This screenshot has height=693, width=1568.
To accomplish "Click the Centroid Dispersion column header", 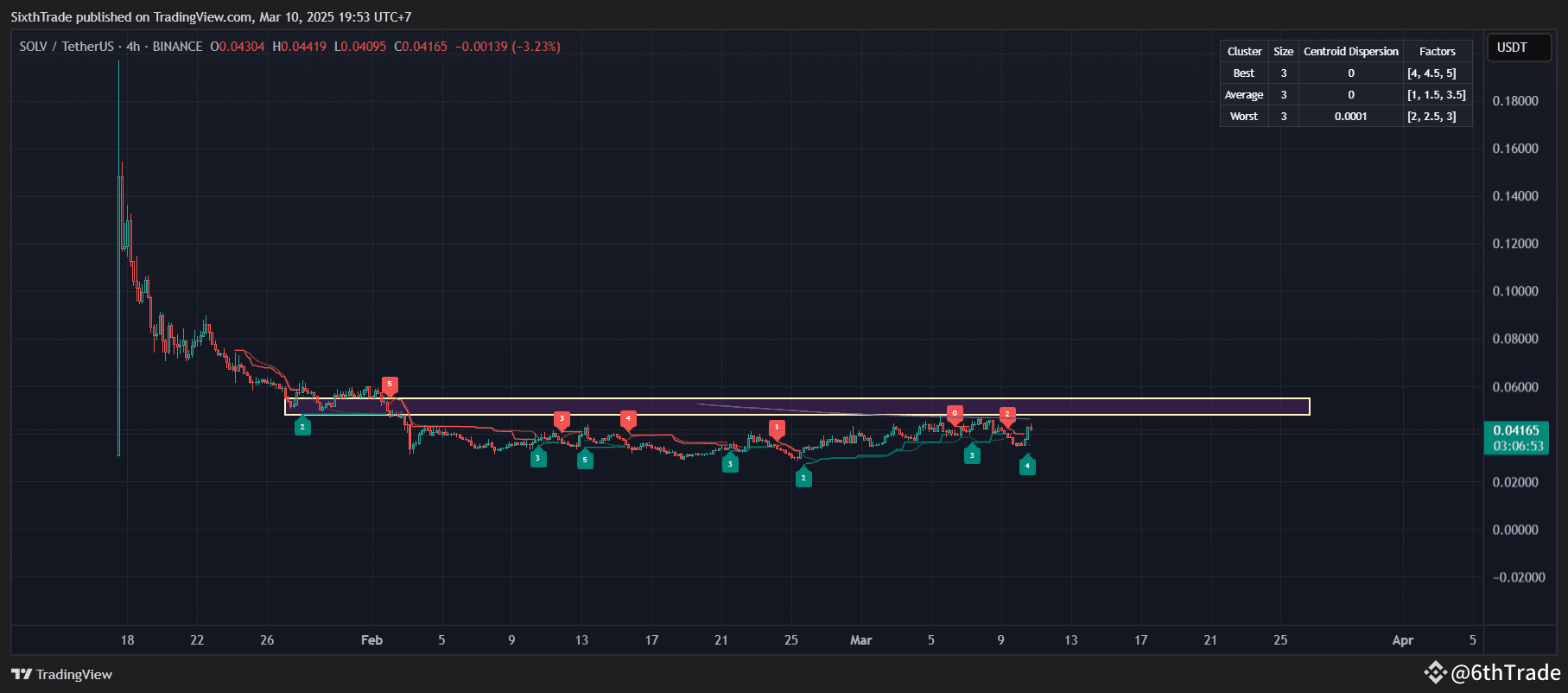I will (x=1351, y=52).
